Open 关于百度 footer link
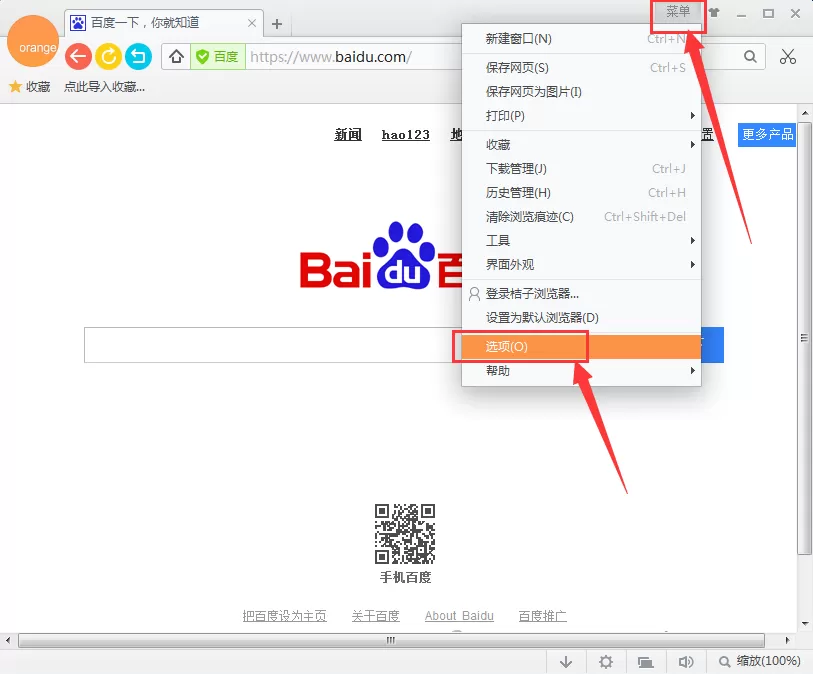813x674 pixels. point(375,616)
